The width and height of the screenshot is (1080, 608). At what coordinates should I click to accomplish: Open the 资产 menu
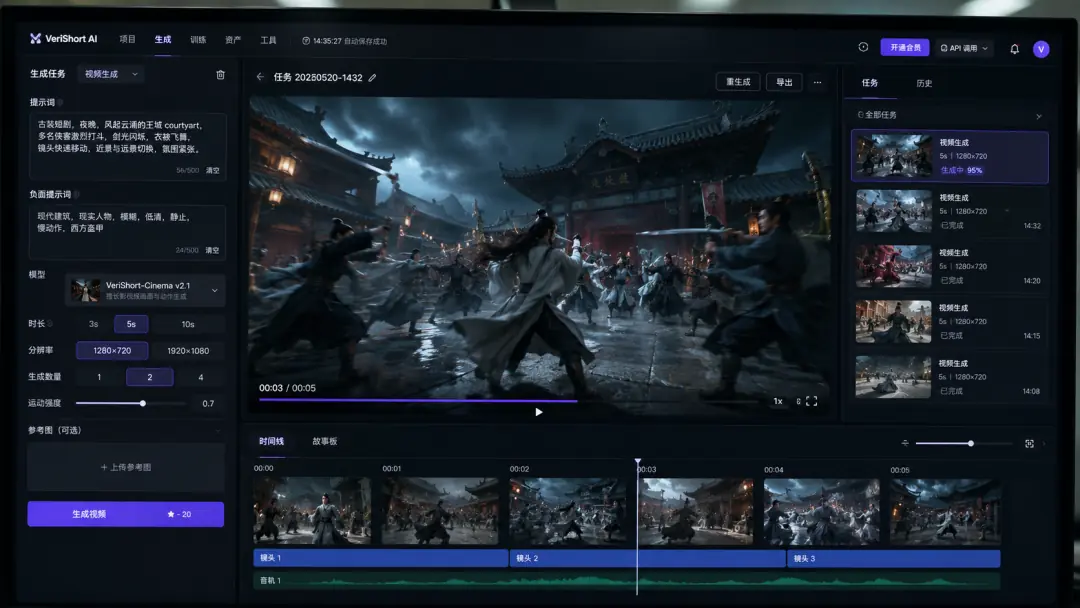(233, 40)
